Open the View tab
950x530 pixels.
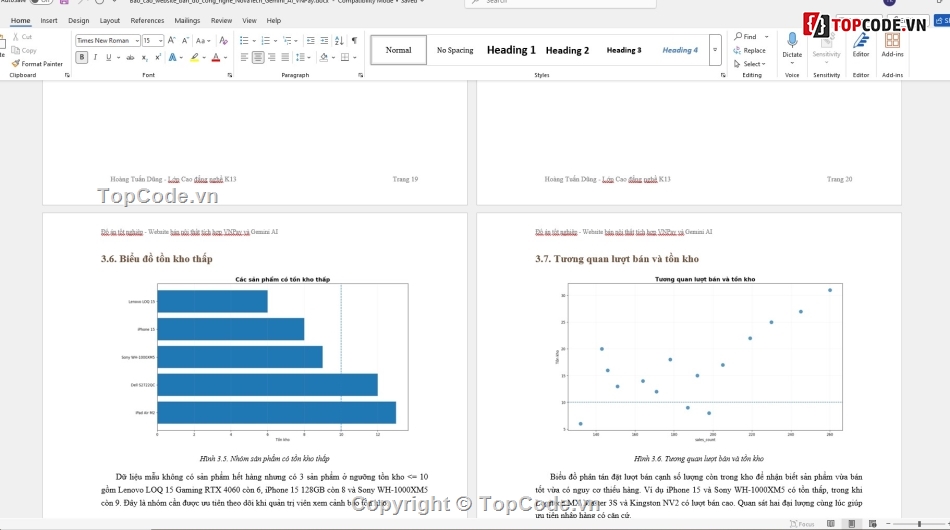click(x=249, y=21)
